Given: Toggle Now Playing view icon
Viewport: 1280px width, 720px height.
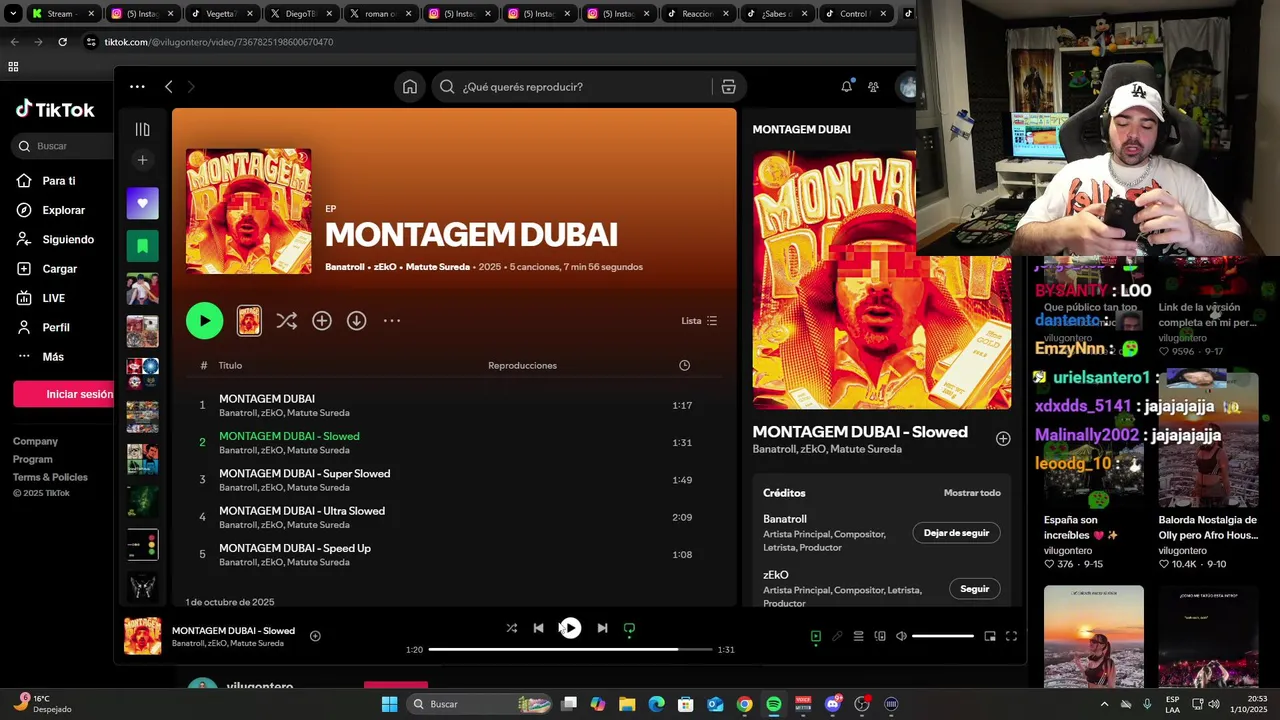Looking at the screenshot, I should pyautogui.click(x=816, y=636).
